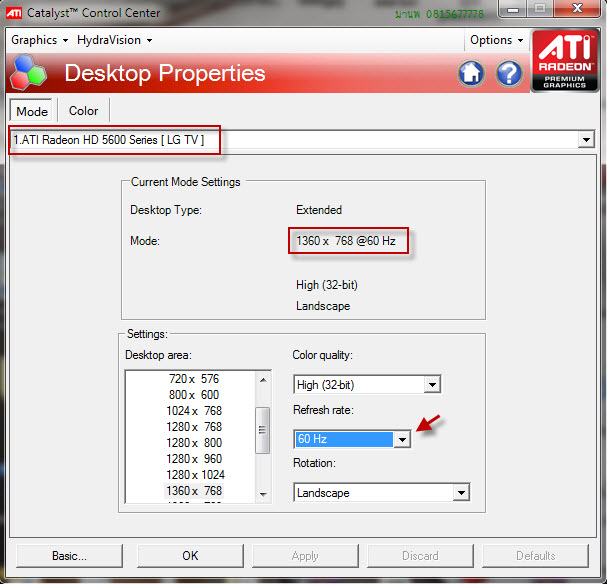This screenshot has height=584, width=607.
Task: Select 800 x 600 desktop area
Action: pyautogui.click(x=194, y=395)
